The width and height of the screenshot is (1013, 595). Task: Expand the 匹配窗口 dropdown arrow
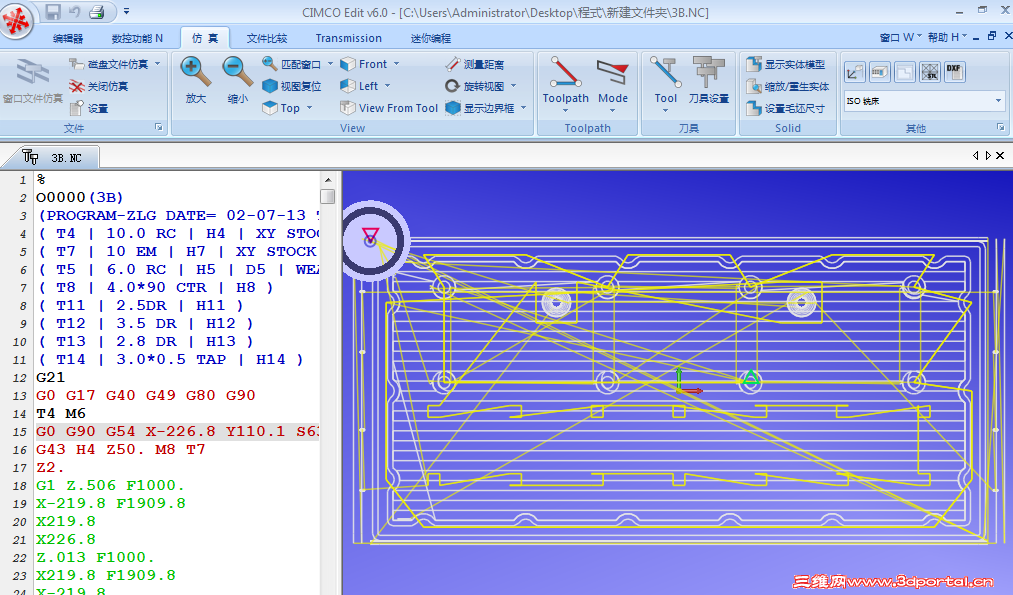click(330, 64)
